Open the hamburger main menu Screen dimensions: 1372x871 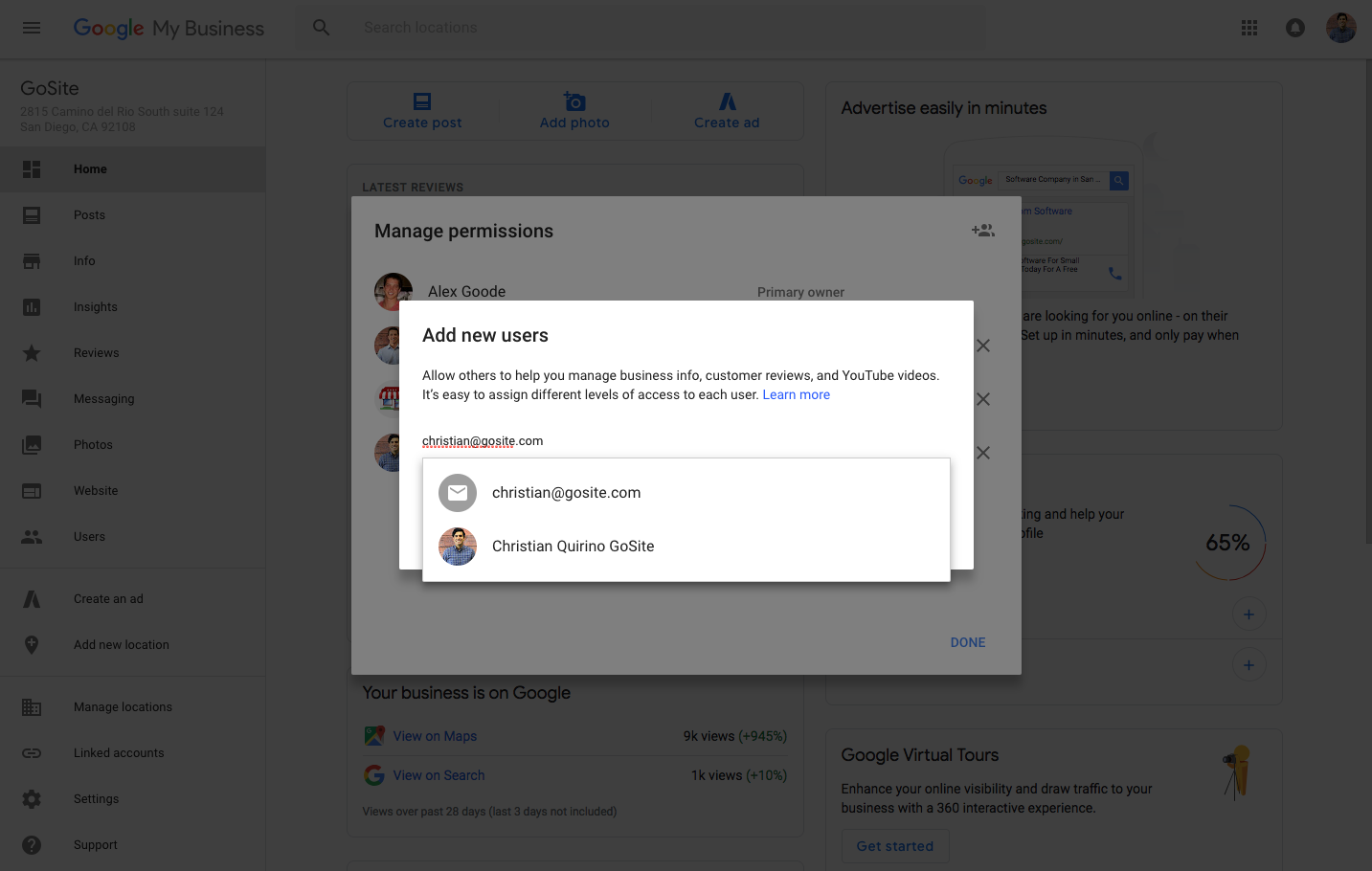click(x=32, y=28)
